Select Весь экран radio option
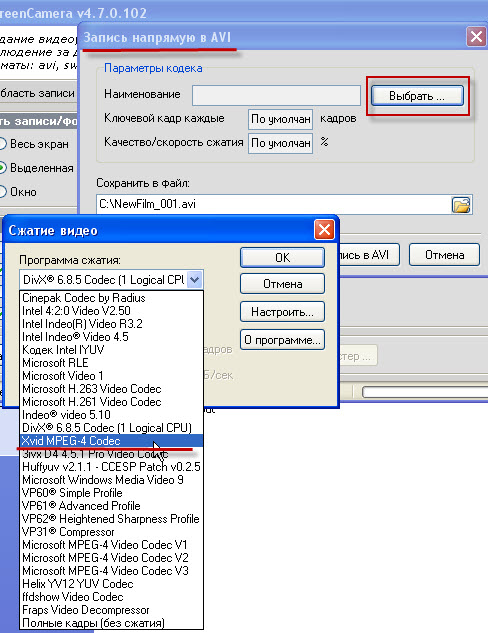This screenshot has width=488, height=633. pyautogui.click(x=34, y=144)
